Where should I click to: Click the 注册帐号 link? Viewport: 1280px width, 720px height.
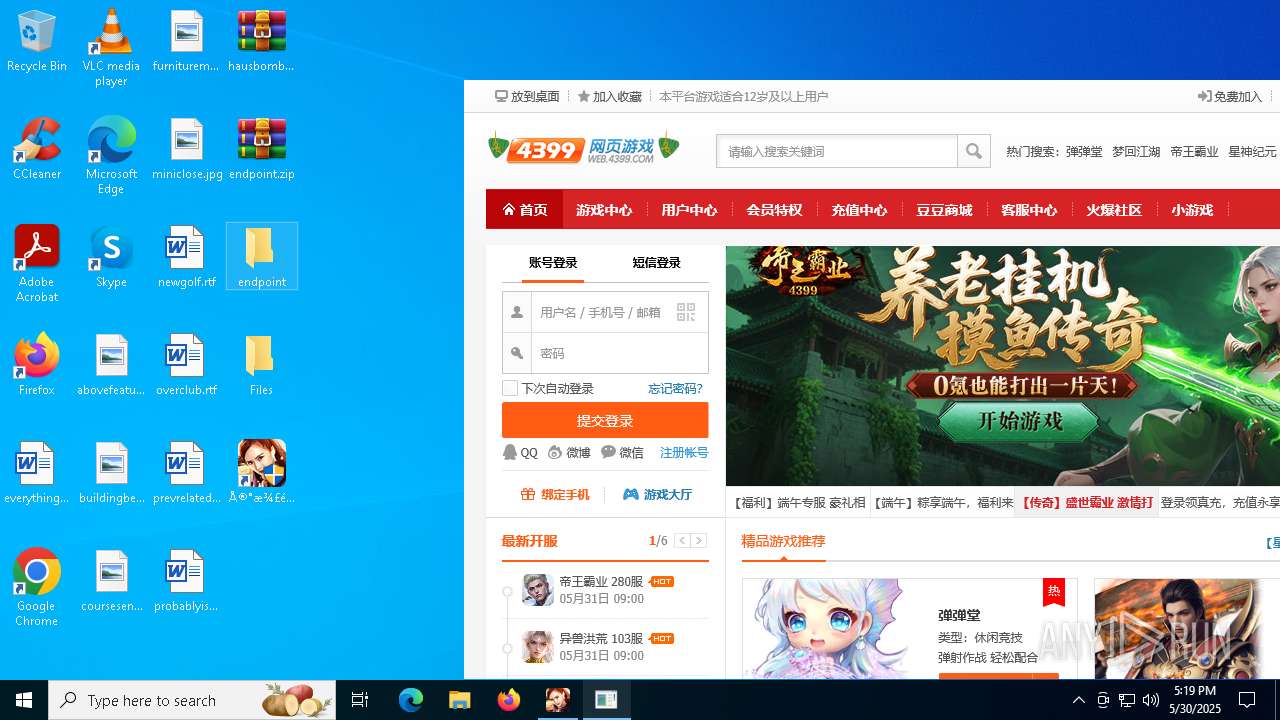(x=684, y=452)
